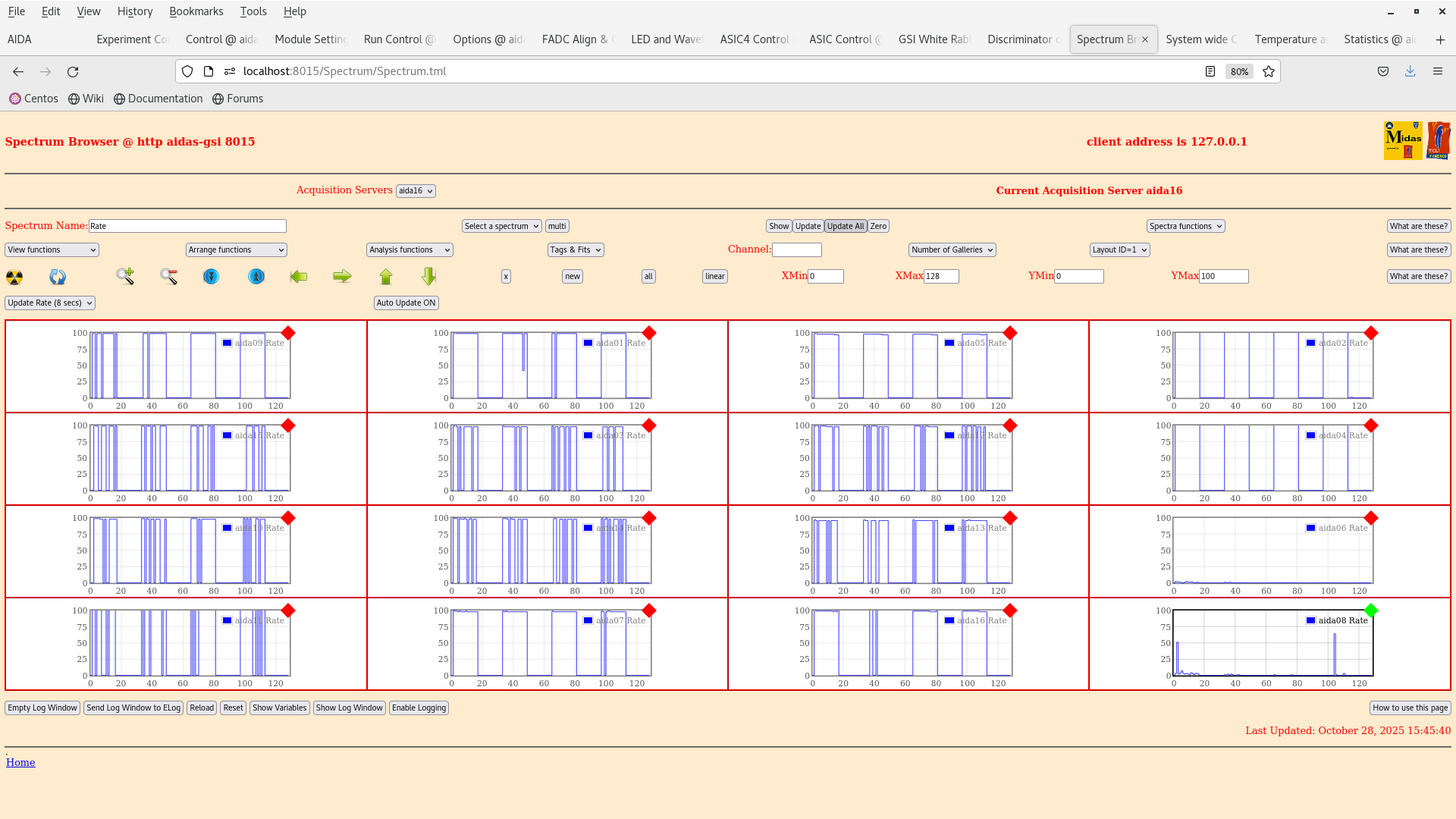Image resolution: width=1456 pixels, height=819 pixels.
Task: Click the Update All button
Action: (845, 225)
